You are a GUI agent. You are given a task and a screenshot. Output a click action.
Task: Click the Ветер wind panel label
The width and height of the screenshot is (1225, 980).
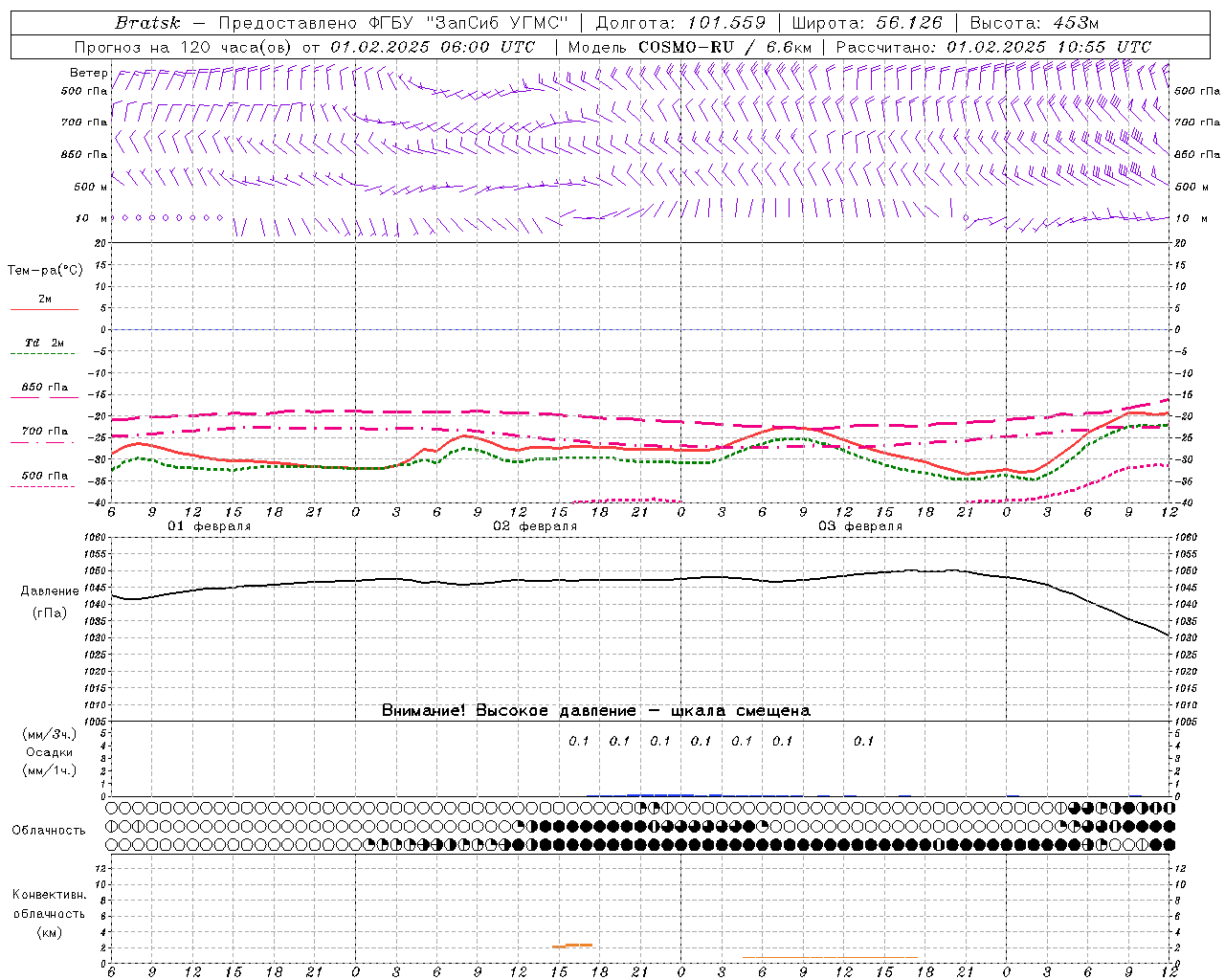point(88,73)
